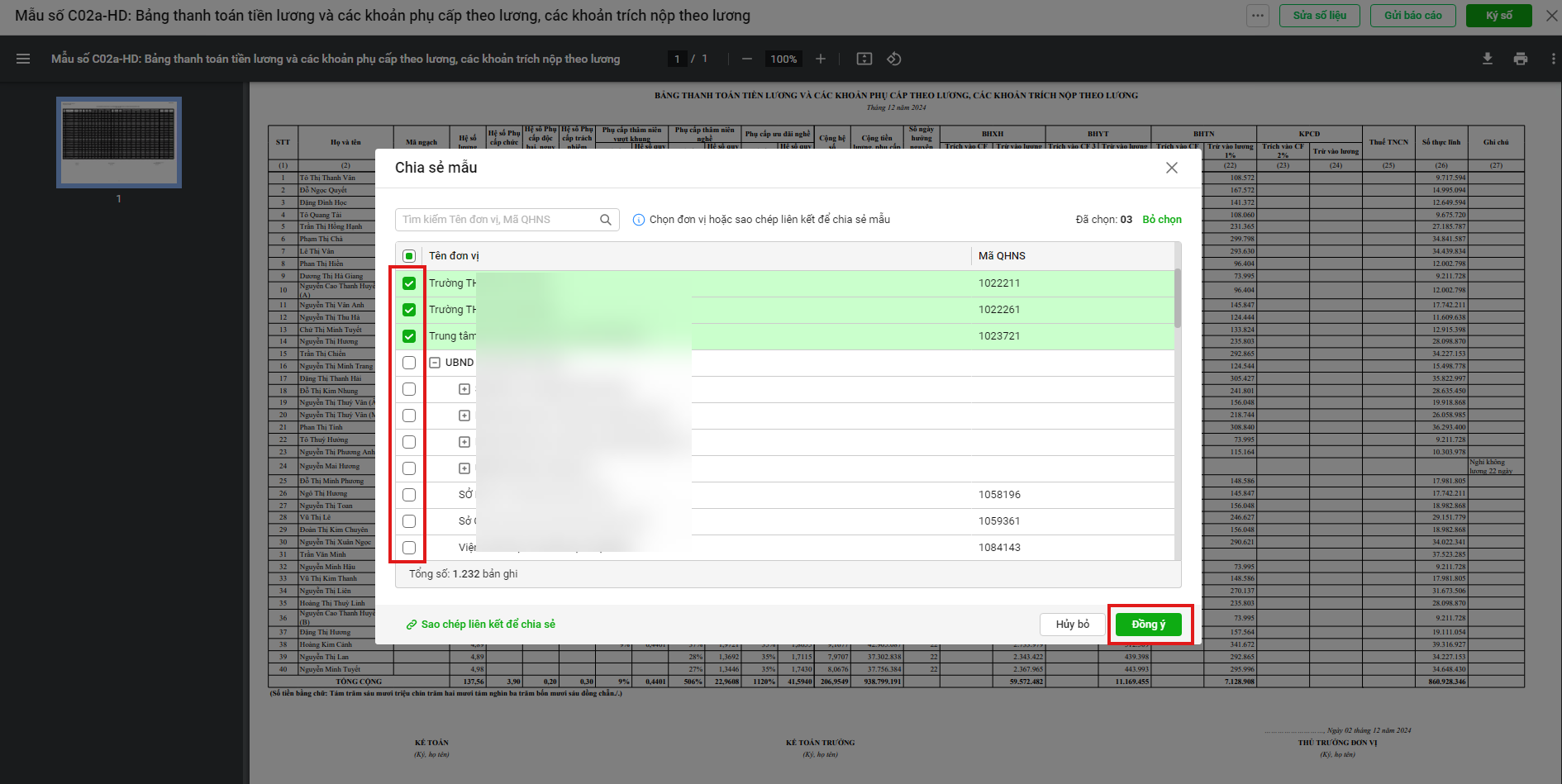Open PDF viewer more actions menu
This screenshot has width=1562, height=784.
coord(1554,59)
